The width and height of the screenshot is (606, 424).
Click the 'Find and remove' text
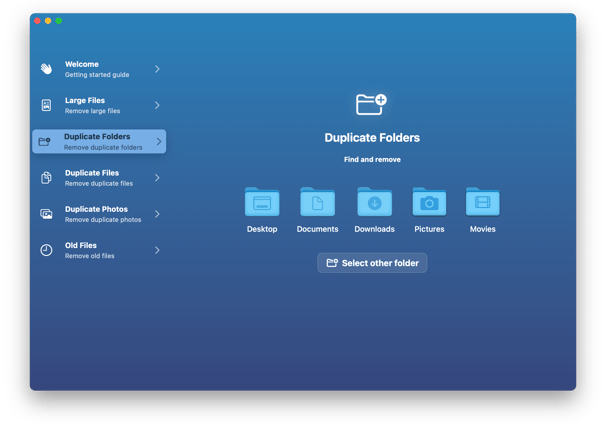(372, 160)
